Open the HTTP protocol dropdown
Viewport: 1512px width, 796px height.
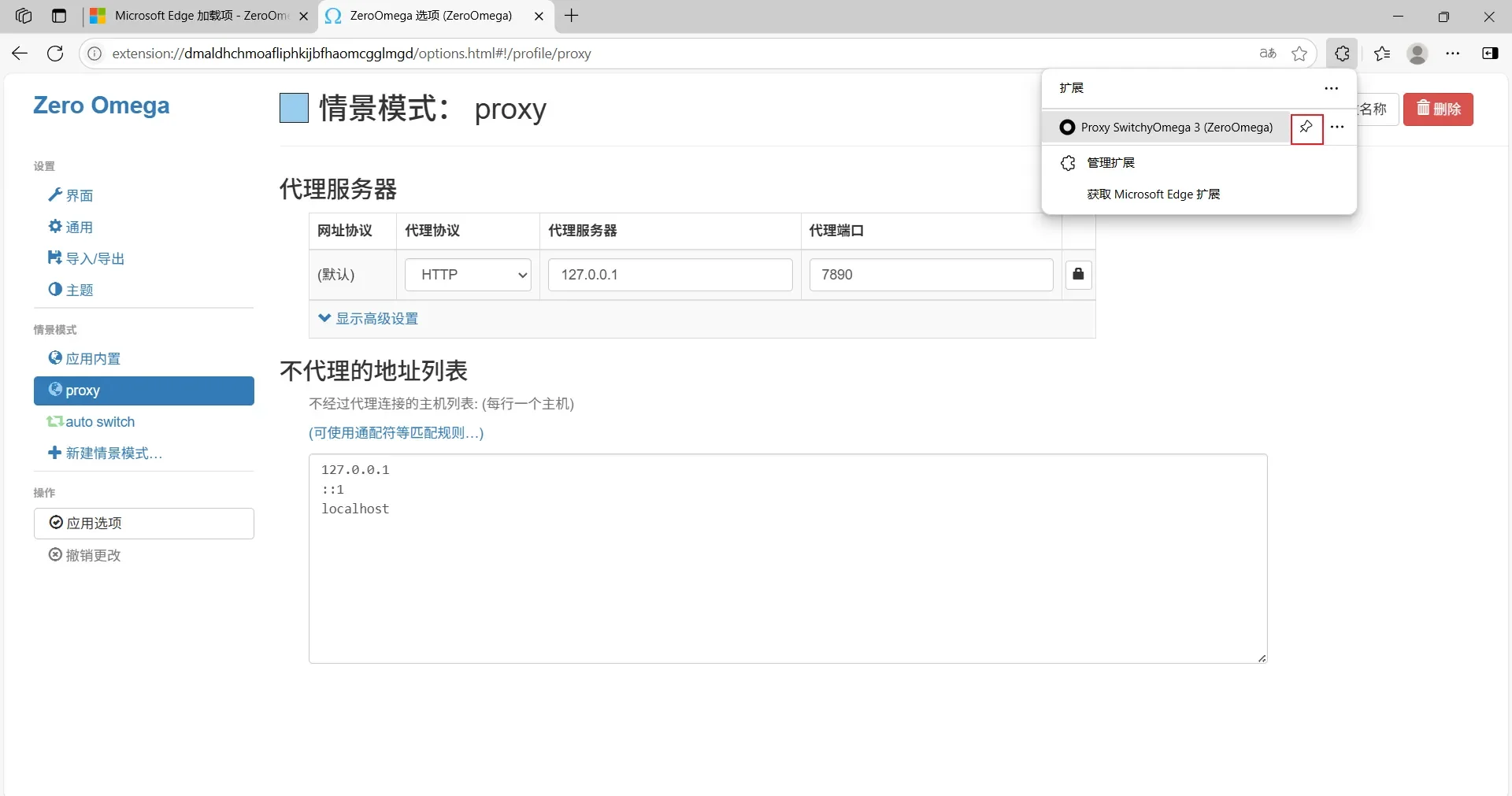pos(467,275)
